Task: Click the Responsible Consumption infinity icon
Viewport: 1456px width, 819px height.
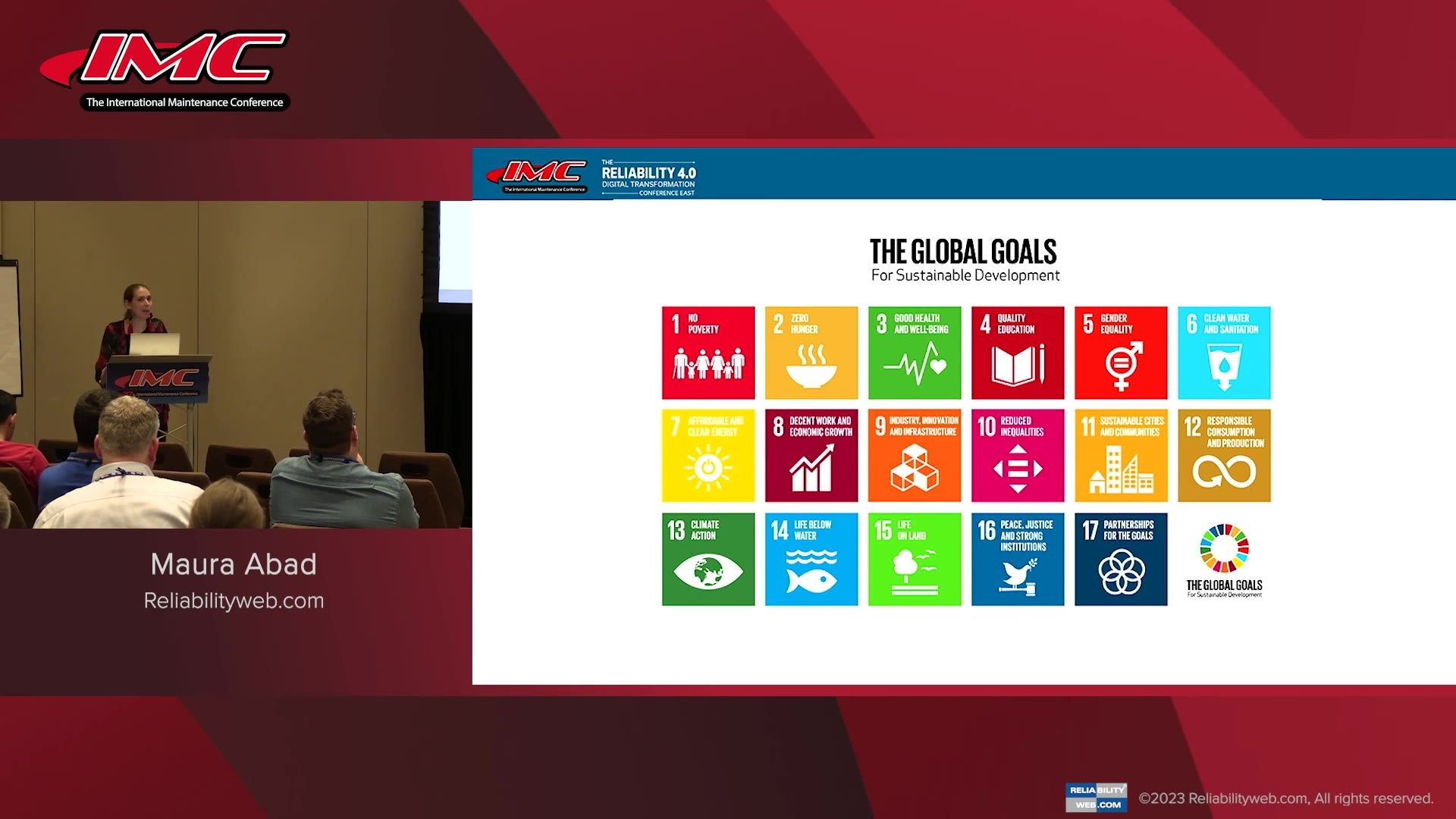Action: tap(1223, 455)
